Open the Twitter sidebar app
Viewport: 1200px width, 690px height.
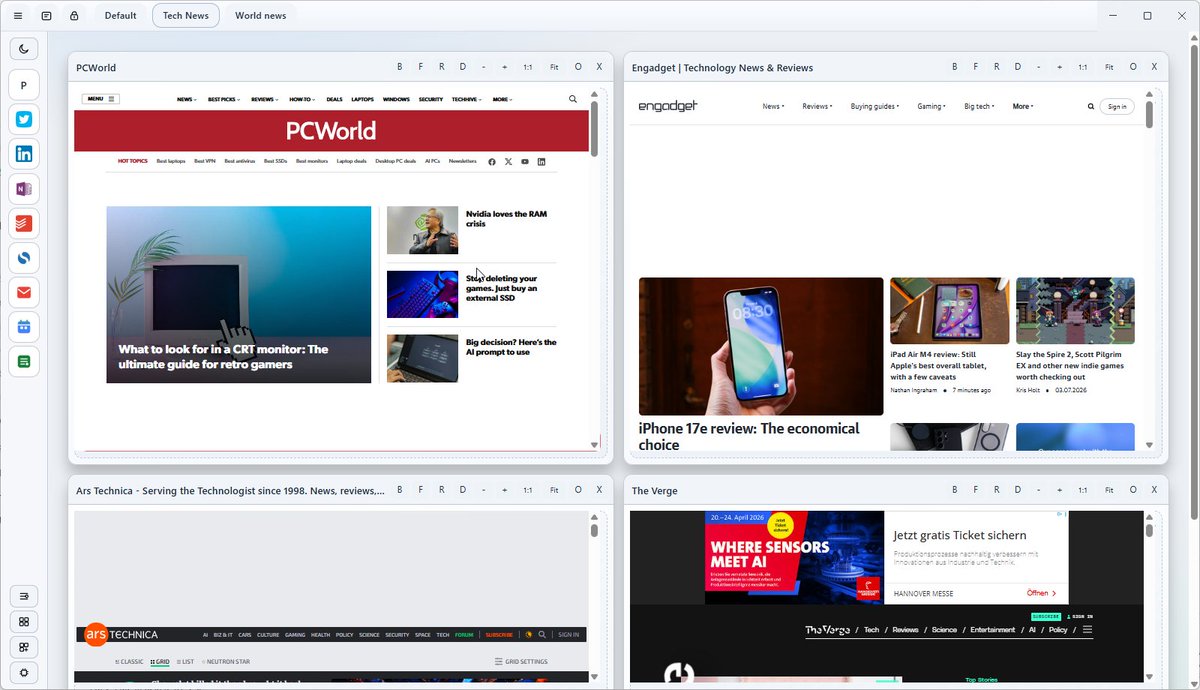(24, 119)
